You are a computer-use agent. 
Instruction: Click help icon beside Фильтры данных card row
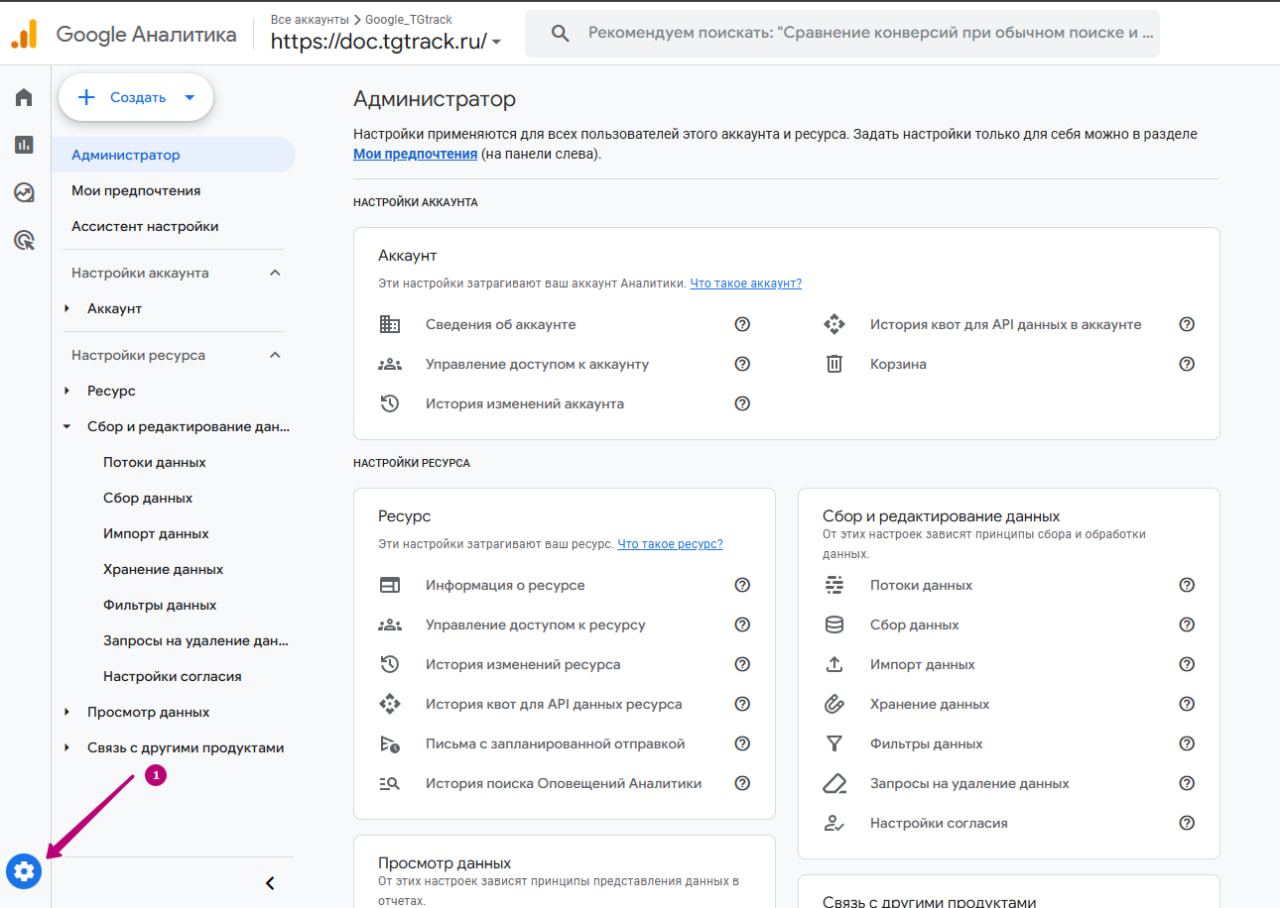point(1186,744)
